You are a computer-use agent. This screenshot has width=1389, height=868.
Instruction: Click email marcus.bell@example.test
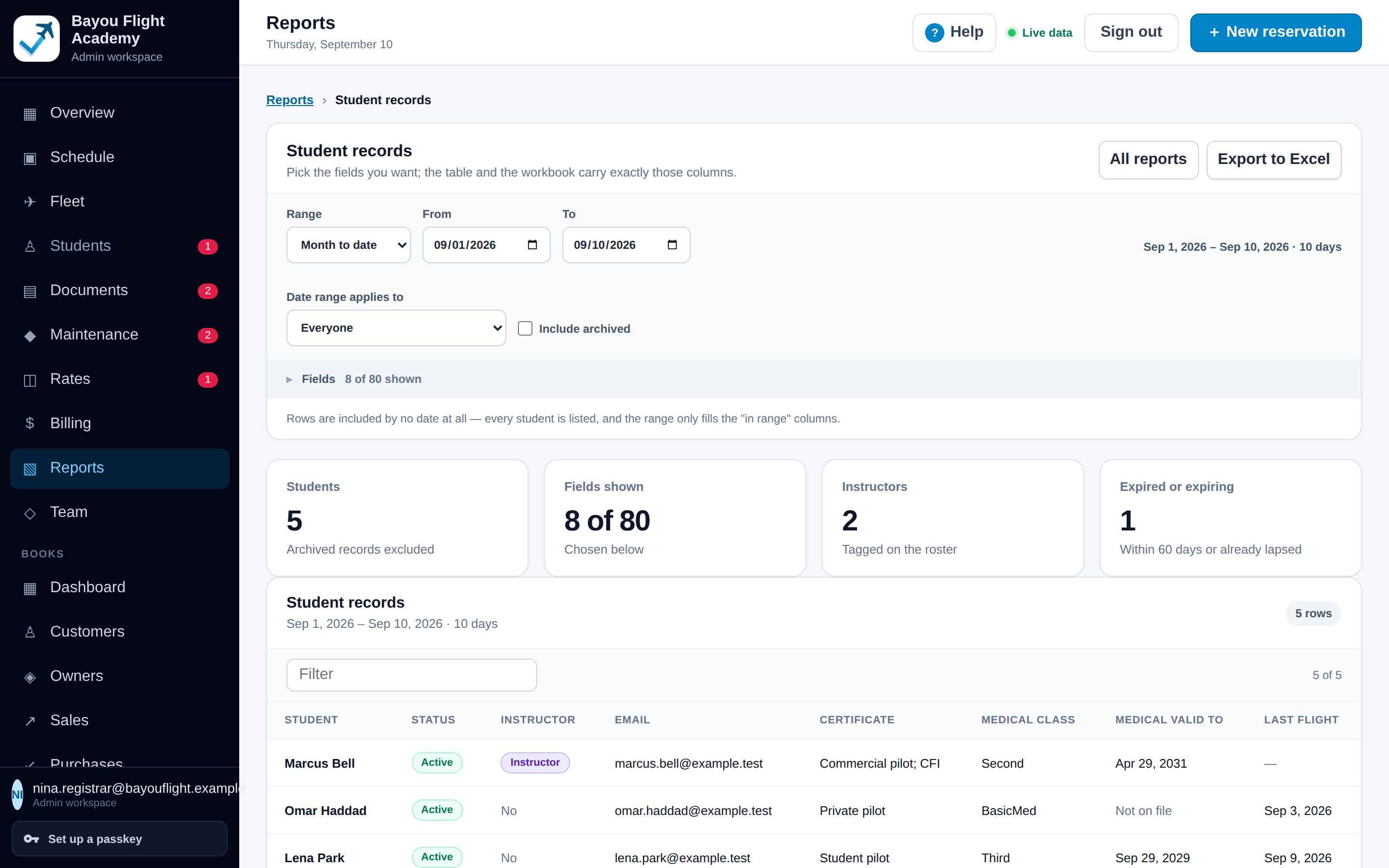click(x=688, y=763)
